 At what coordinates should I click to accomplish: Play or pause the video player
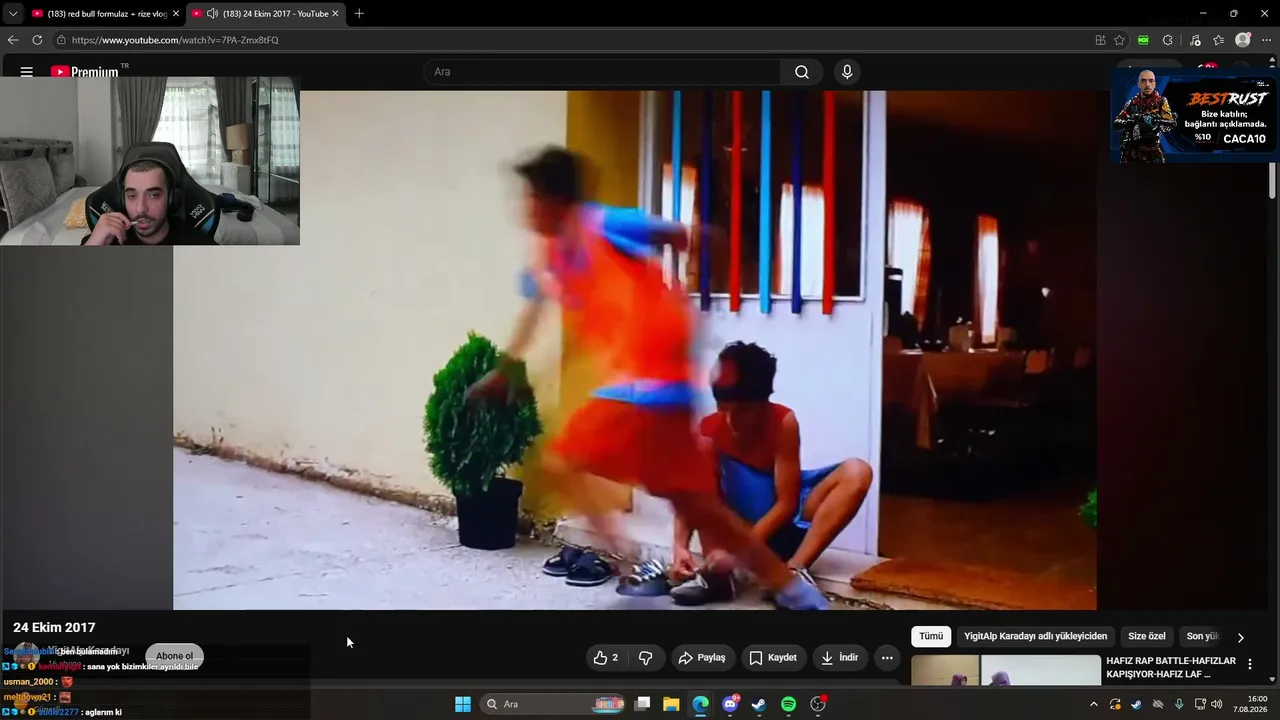[x=635, y=350]
